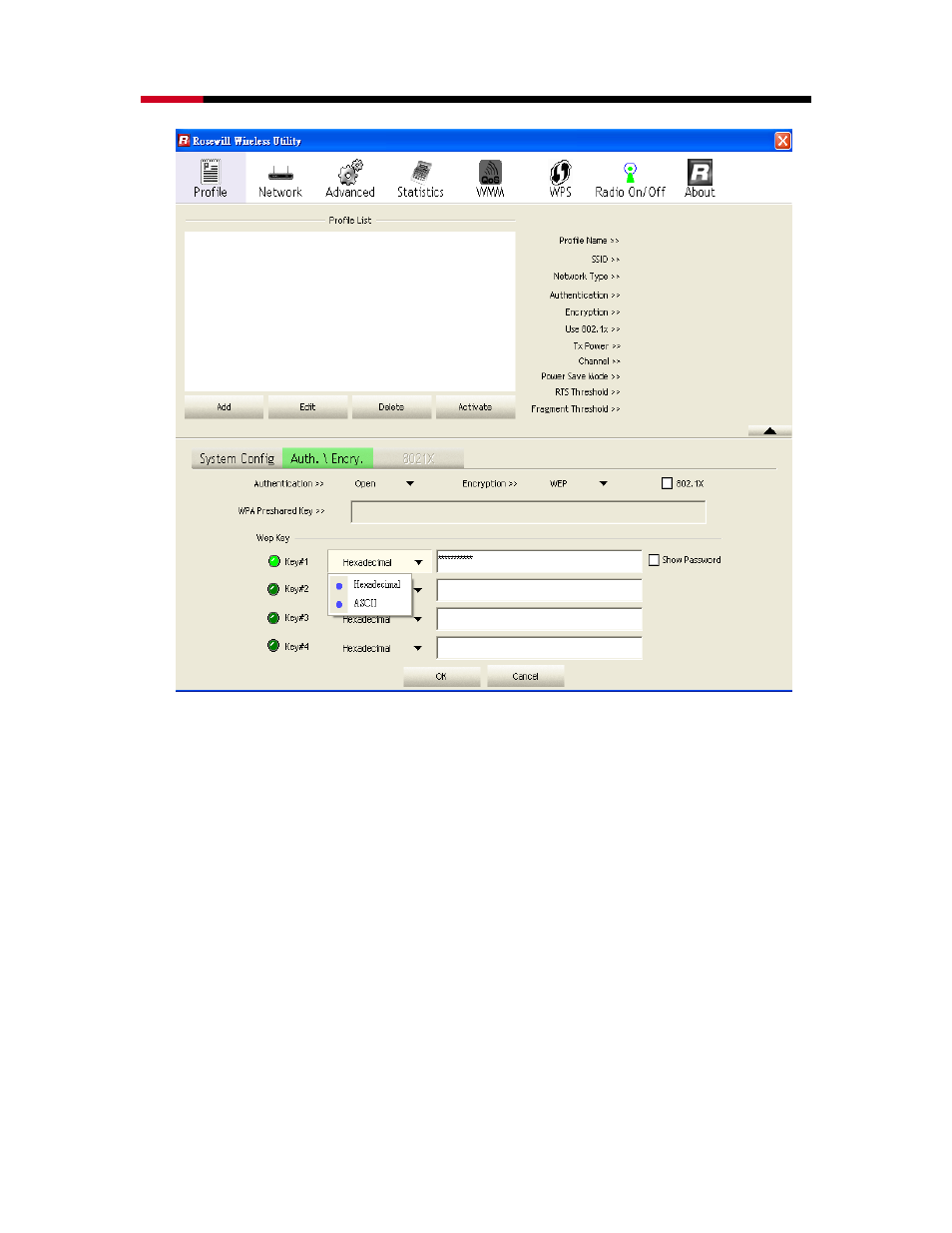Screen dimensions: 952x1233
Task: Collapse the panel with the up arrow
Action: 769,430
